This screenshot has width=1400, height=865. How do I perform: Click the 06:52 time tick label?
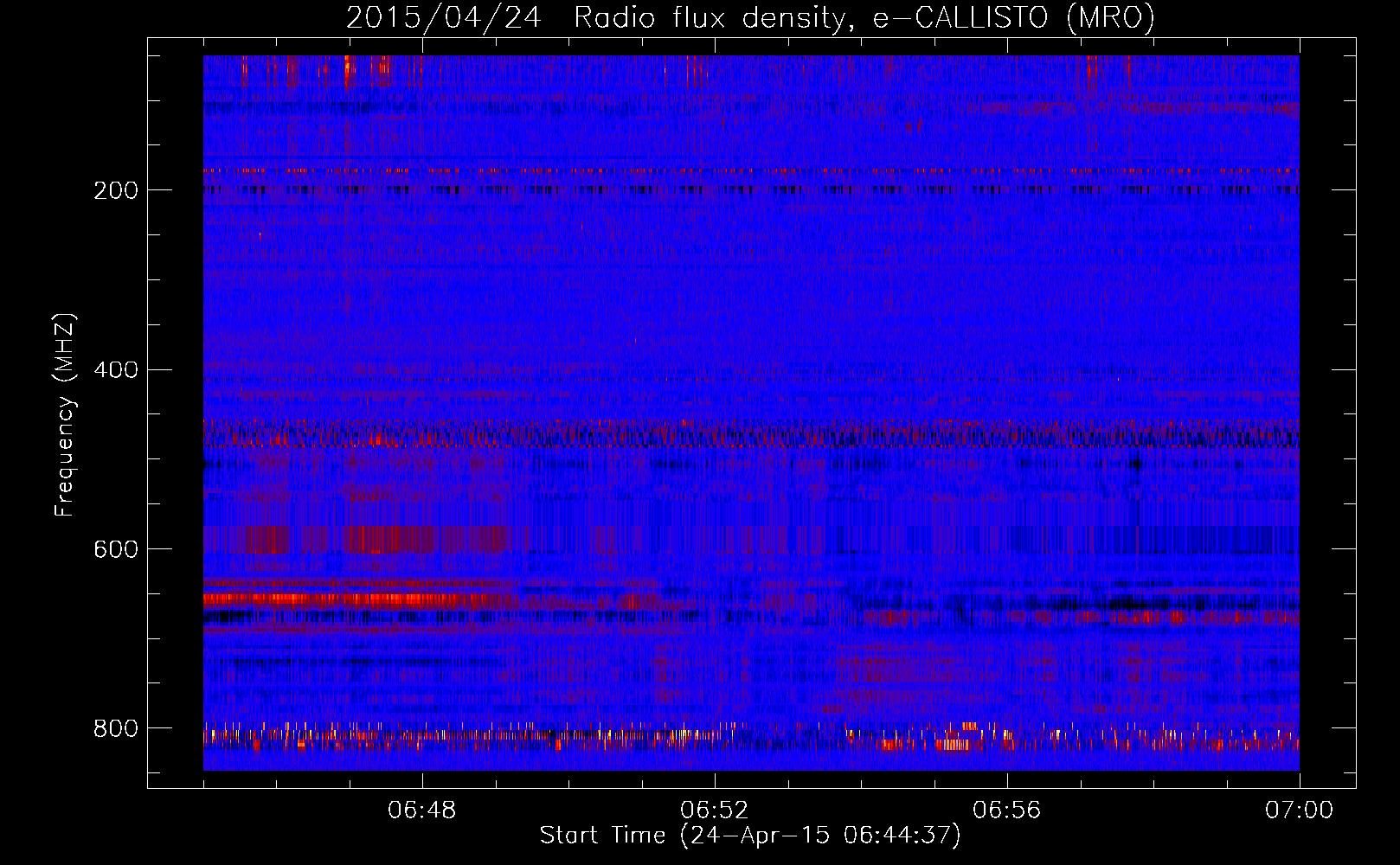point(715,811)
